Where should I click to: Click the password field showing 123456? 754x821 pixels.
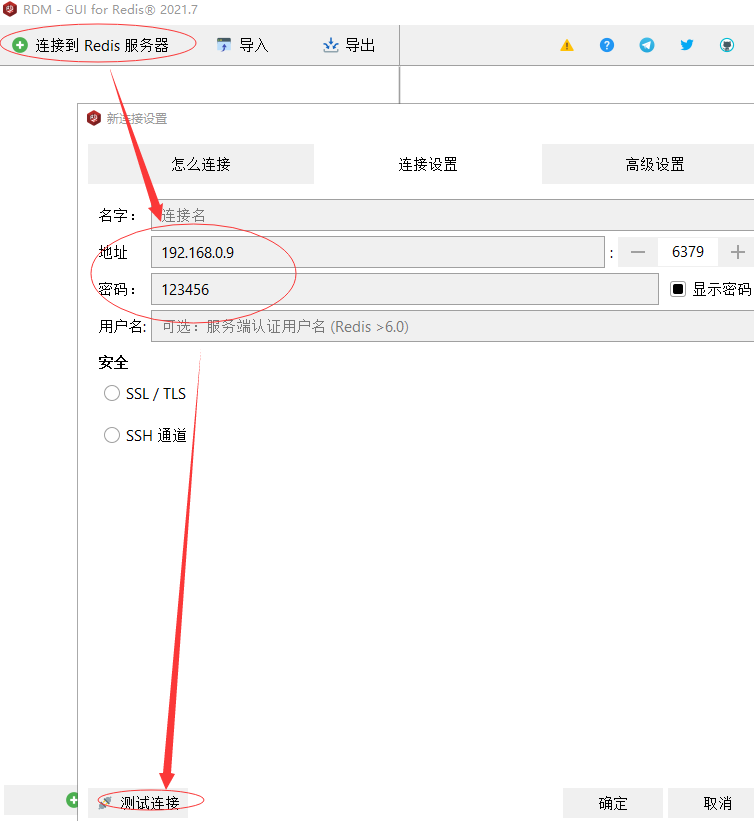click(x=405, y=289)
